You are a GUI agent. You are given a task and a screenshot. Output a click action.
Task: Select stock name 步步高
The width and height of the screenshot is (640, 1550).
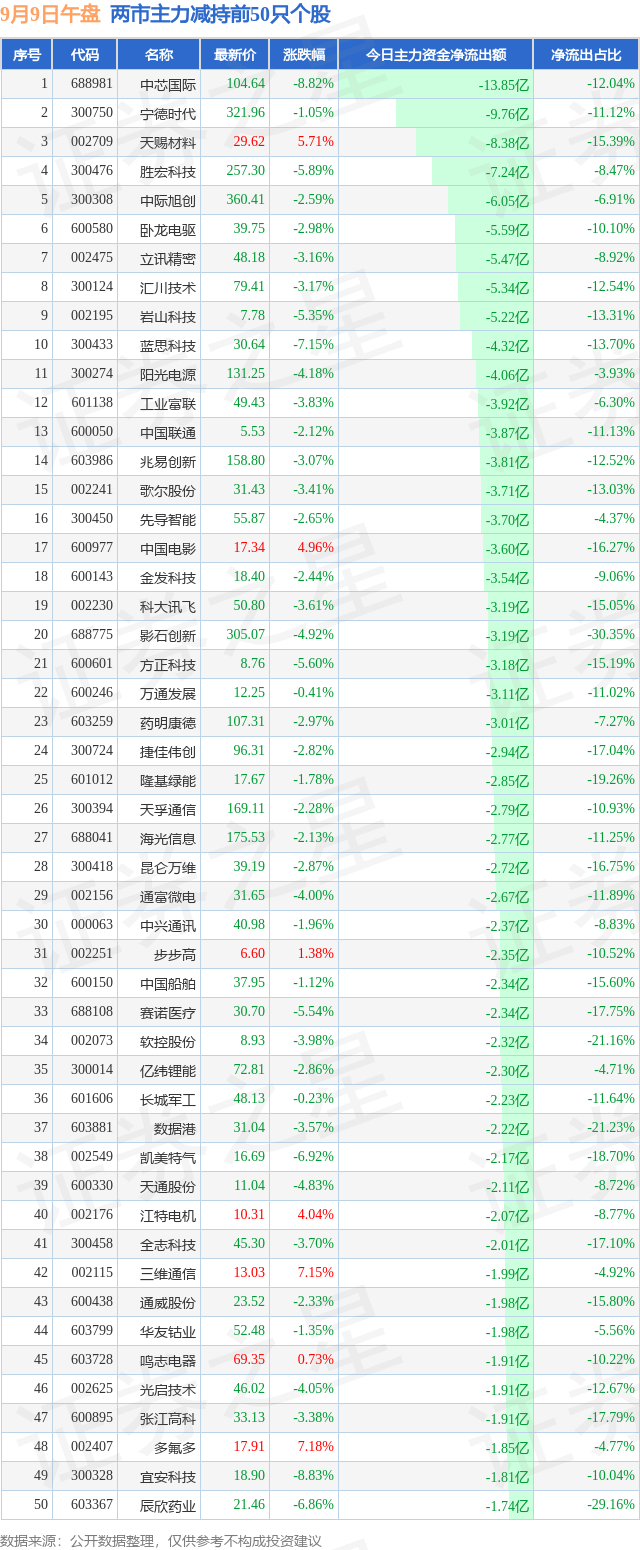click(175, 954)
